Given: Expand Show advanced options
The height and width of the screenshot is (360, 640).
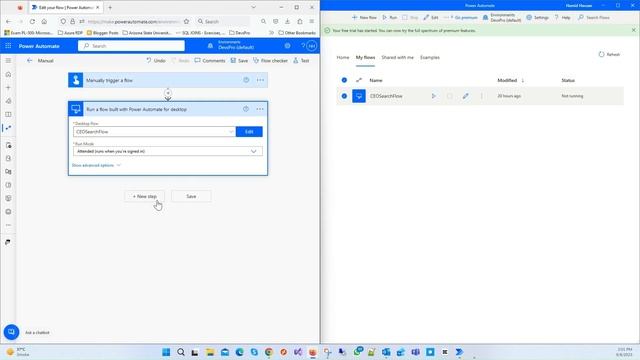Looking at the screenshot, I should pyautogui.click(x=96, y=165).
